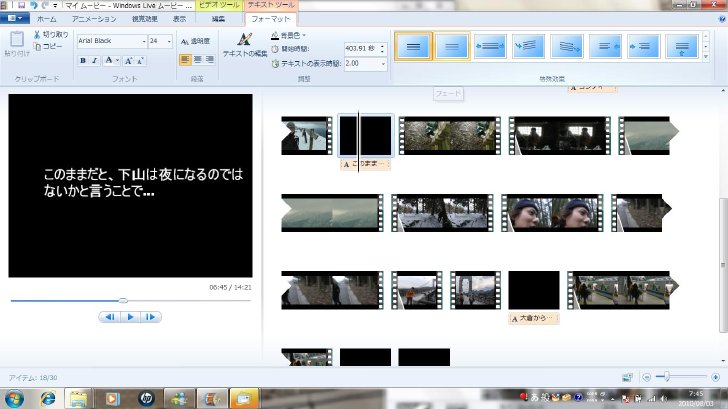Click the preview seek bar handle
Screen dimensions: 728x409
123,300
